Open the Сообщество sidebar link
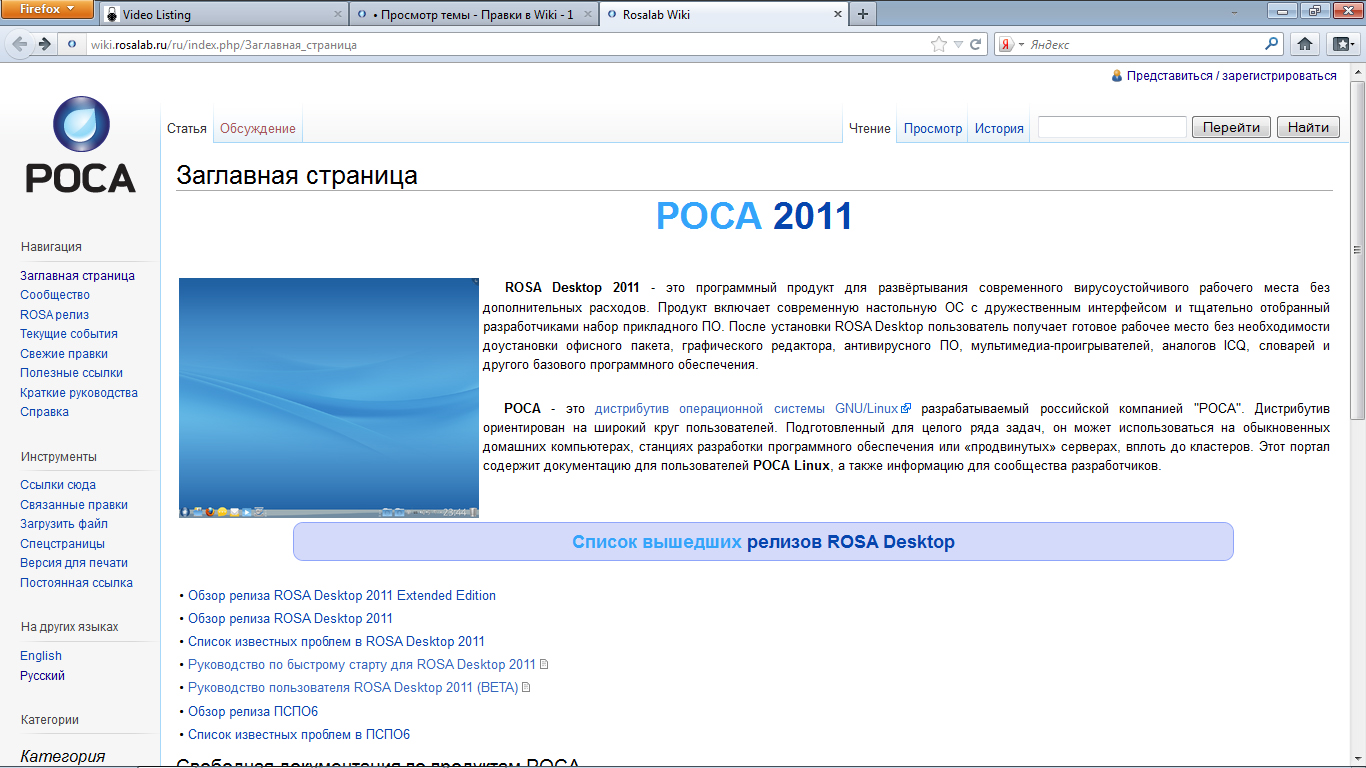Screen dimensions: 1366x768 [x=55, y=295]
